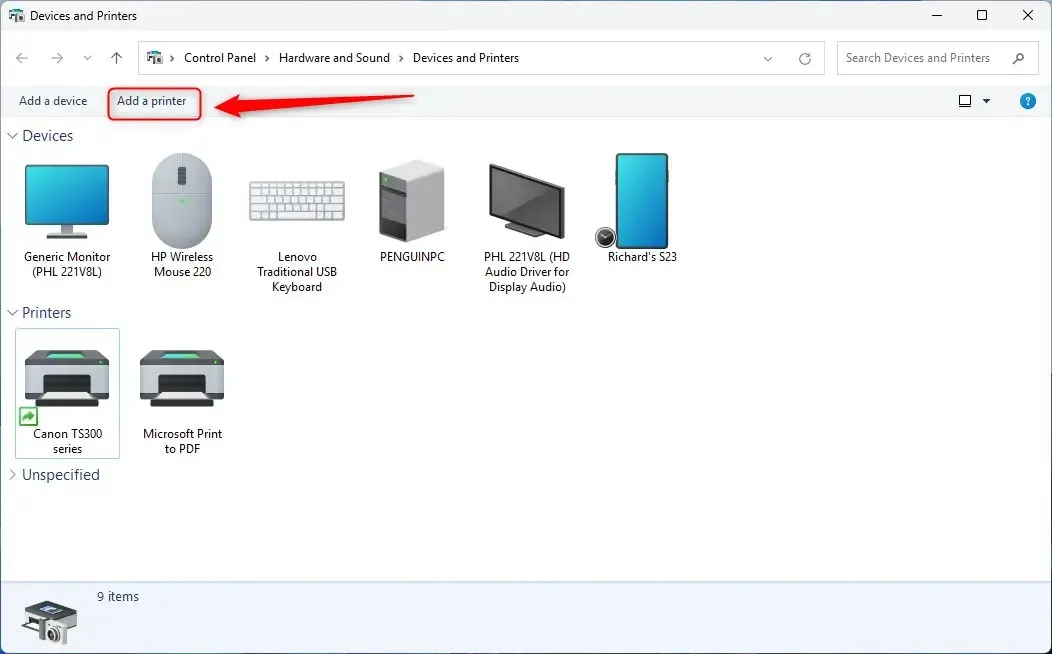The height and width of the screenshot is (654, 1052).
Task: Open the view options dropdown arrow
Action: click(987, 101)
